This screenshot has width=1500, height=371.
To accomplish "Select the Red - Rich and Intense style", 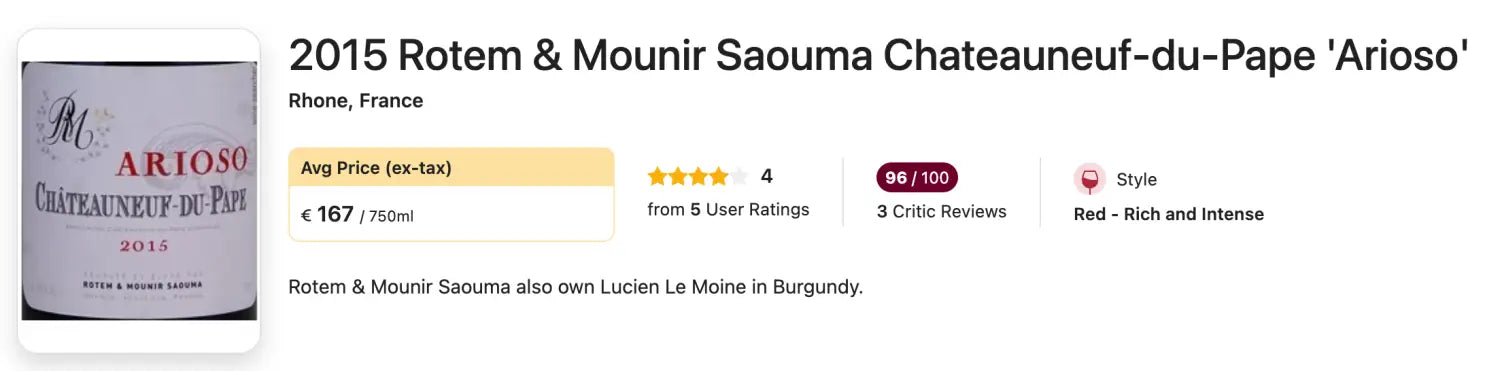I will (1169, 214).
